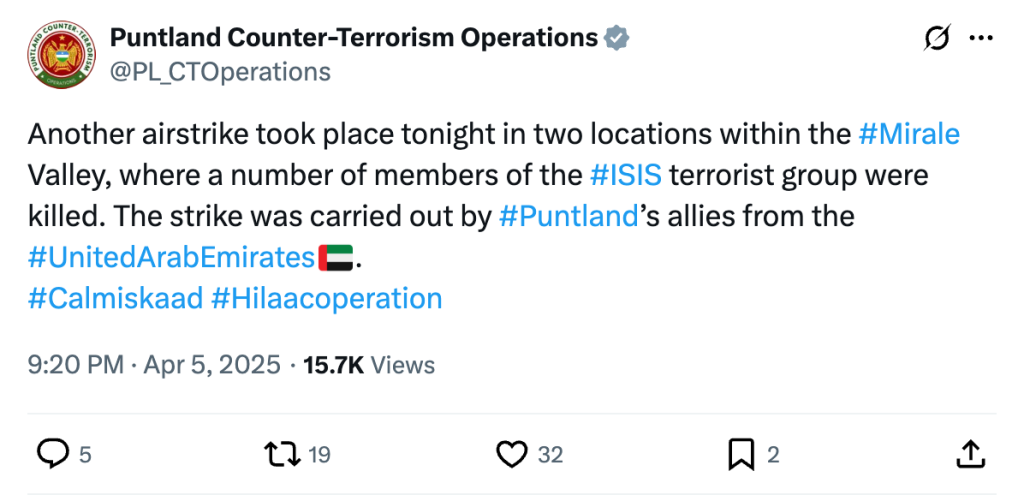Open the three-dot more options menu
This screenshot has width=1024, height=495.
click(x=982, y=38)
